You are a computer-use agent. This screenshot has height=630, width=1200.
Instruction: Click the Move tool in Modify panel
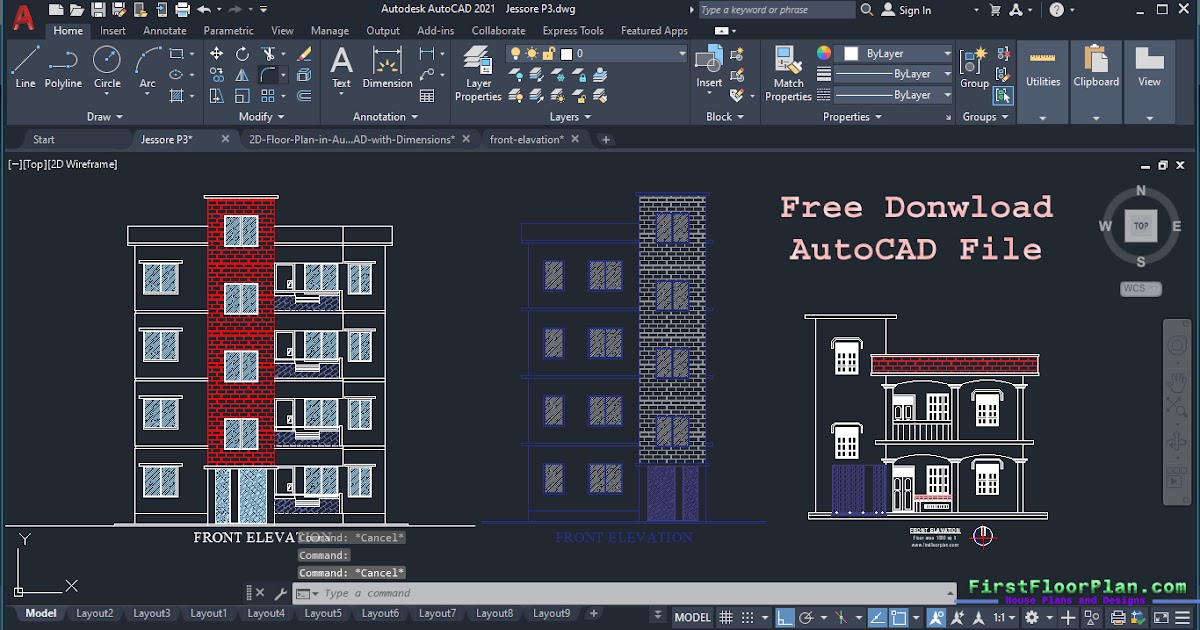(x=217, y=54)
